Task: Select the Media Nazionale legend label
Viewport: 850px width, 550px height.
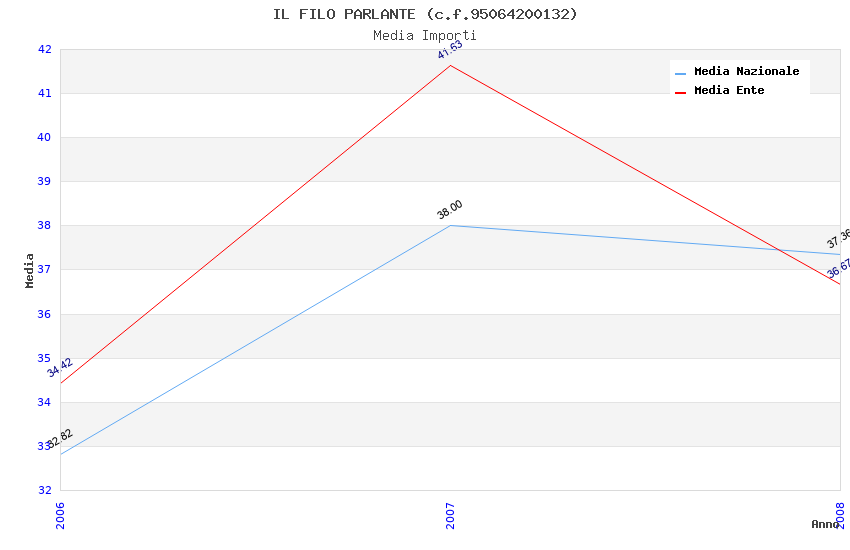Action: pyautogui.click(x=746, y=71)
